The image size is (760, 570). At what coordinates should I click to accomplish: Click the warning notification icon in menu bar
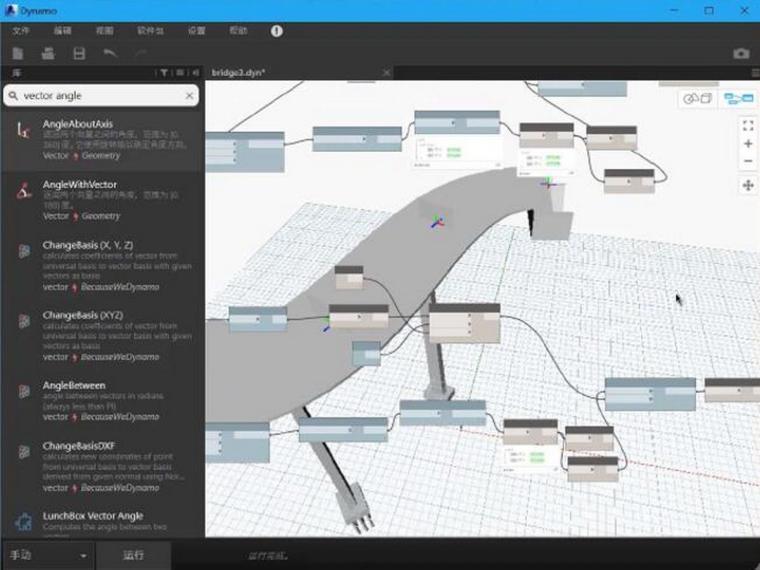pyautogui.click(x=276, y=31)
